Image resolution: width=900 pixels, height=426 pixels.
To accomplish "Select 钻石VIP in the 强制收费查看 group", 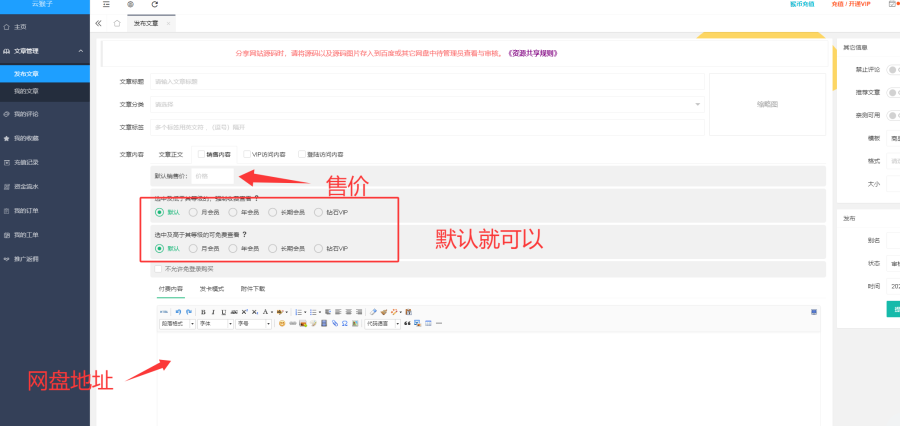I will (319, 212).
